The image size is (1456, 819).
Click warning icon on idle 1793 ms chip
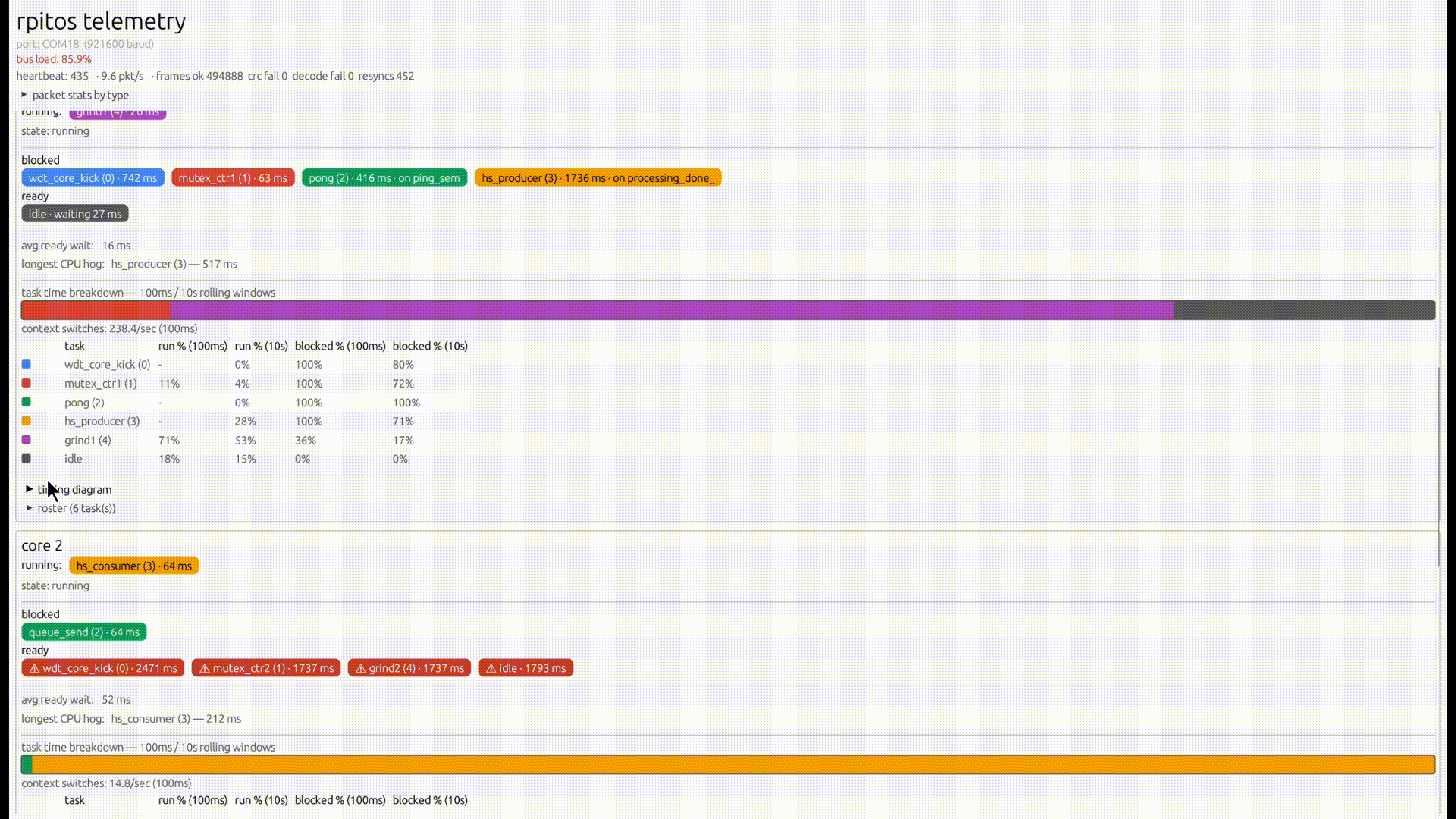click(x=491, y=668)
